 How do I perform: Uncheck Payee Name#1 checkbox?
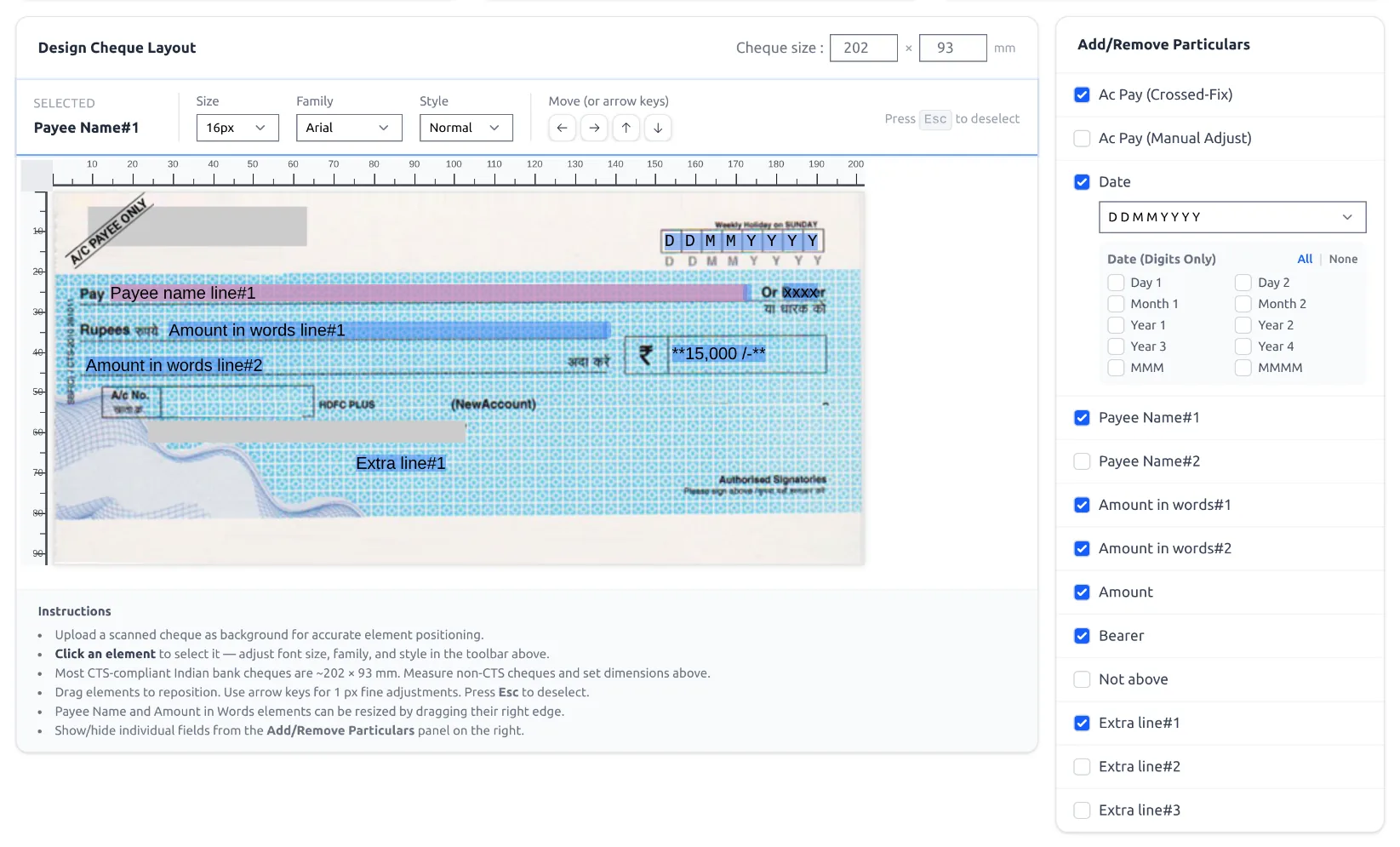coord(1082,418)
